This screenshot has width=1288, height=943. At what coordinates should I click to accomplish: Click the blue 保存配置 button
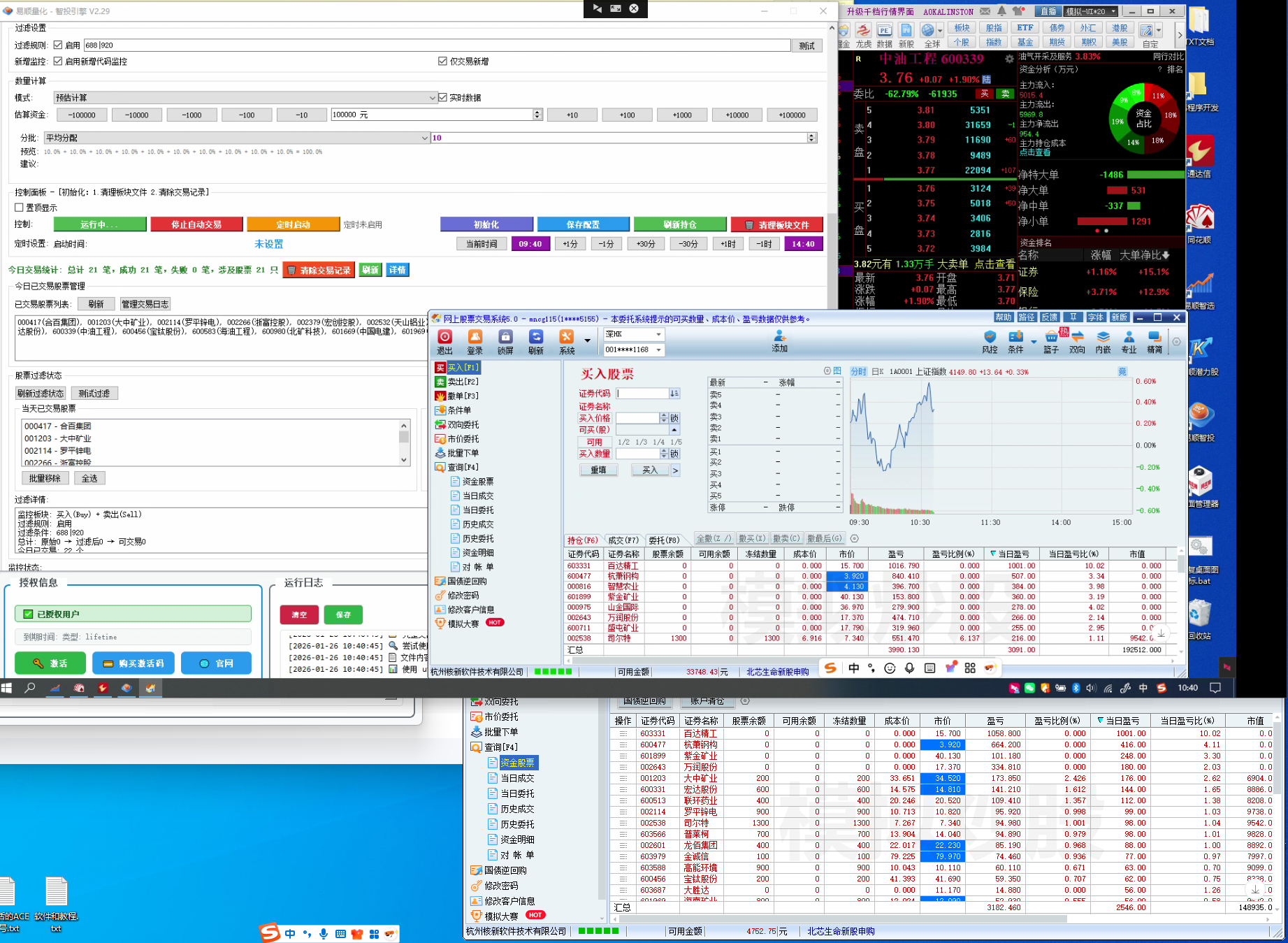(x=583, y=224)
